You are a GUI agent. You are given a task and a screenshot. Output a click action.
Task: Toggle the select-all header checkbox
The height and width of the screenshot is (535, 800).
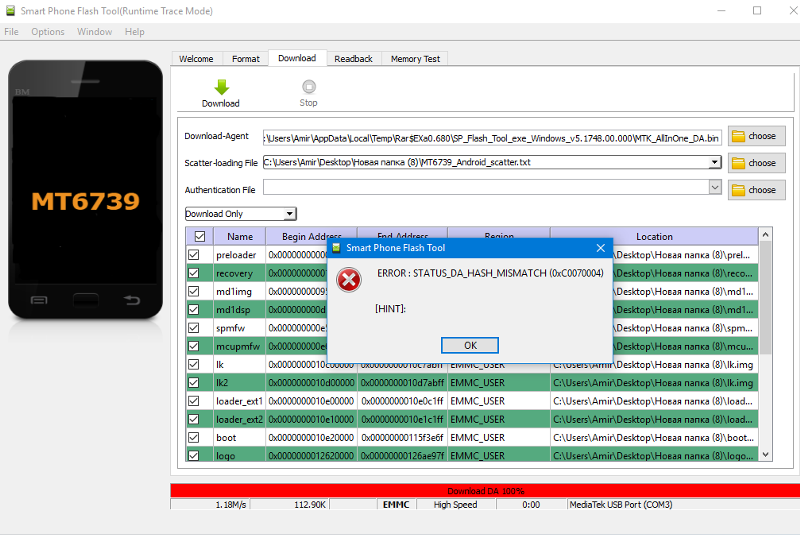coord(200,237)
